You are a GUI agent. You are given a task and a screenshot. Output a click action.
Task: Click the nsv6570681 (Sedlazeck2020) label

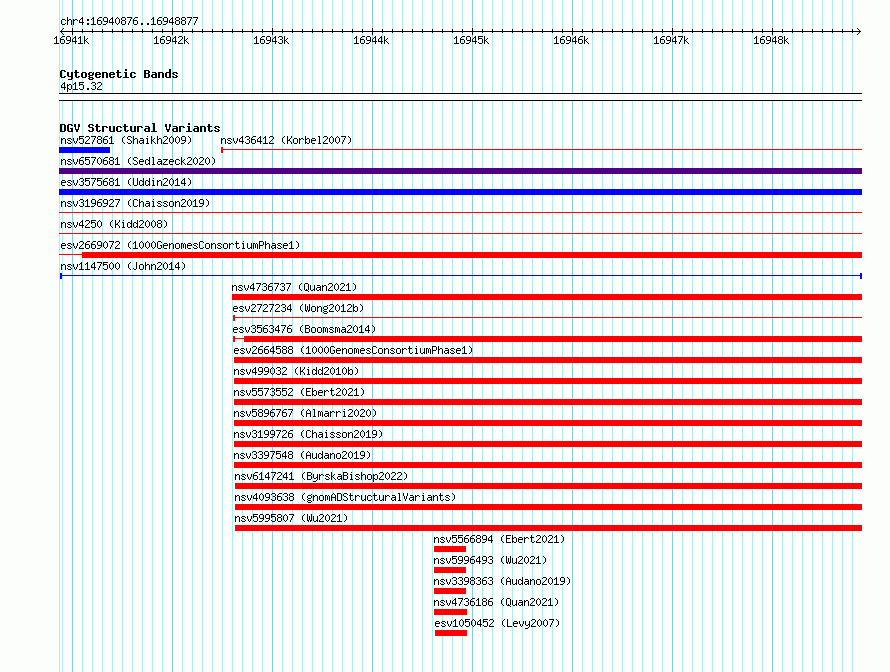138,161
